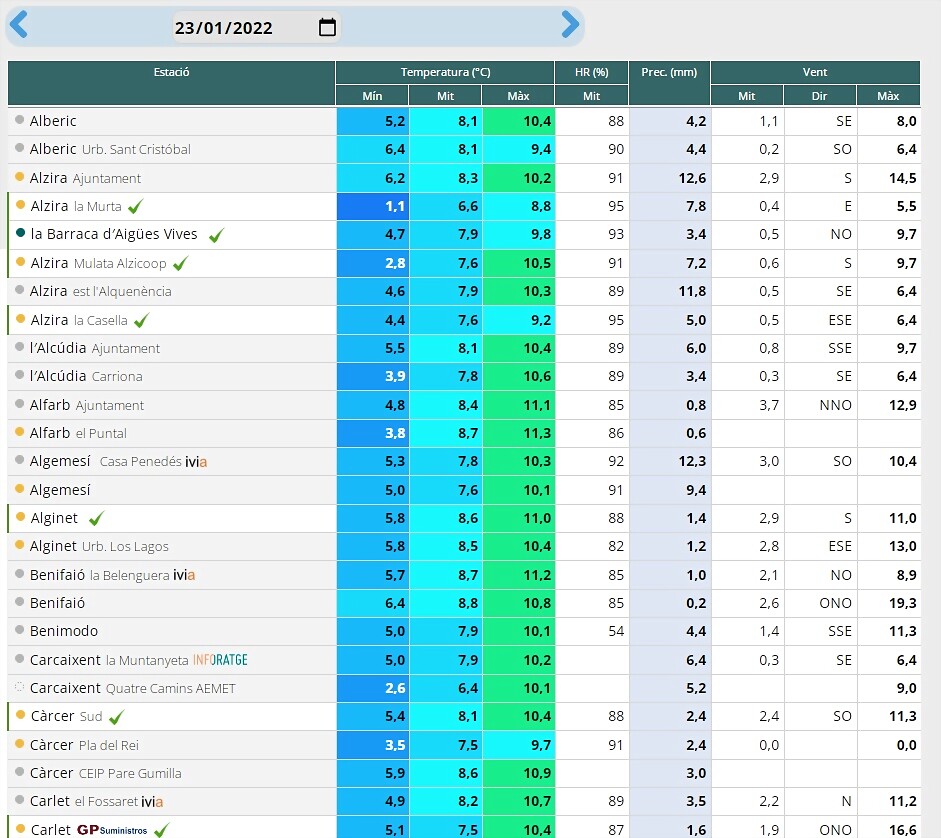This screenshot has height=838, width=941.
Task: Click INFORATGE logo on Carcaixent la Muntanyeta row
Action: click(220, 660)
